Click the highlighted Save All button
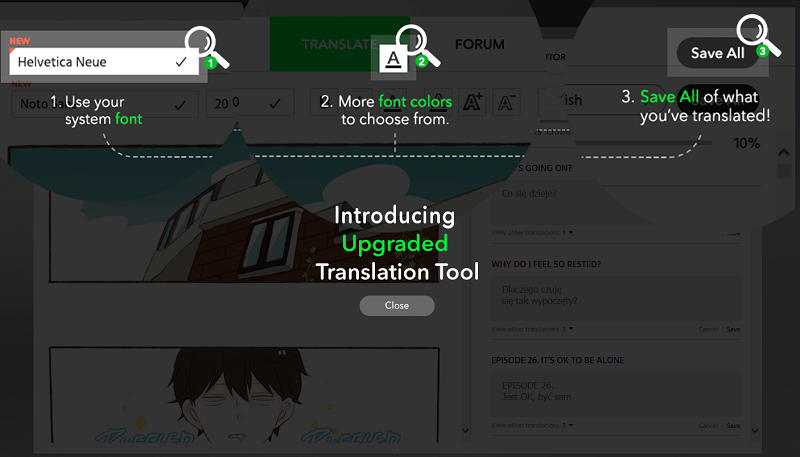The image size is (800, 457). tap(717, 53)
